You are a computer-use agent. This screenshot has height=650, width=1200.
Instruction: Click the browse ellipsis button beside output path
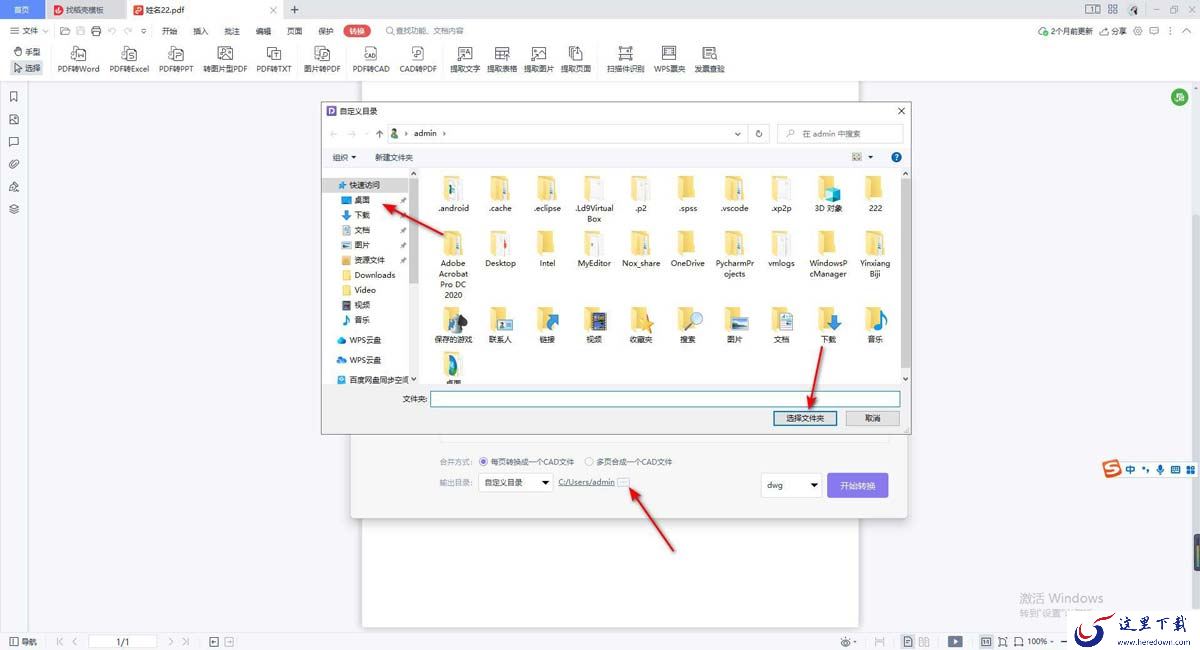point(623,482)
